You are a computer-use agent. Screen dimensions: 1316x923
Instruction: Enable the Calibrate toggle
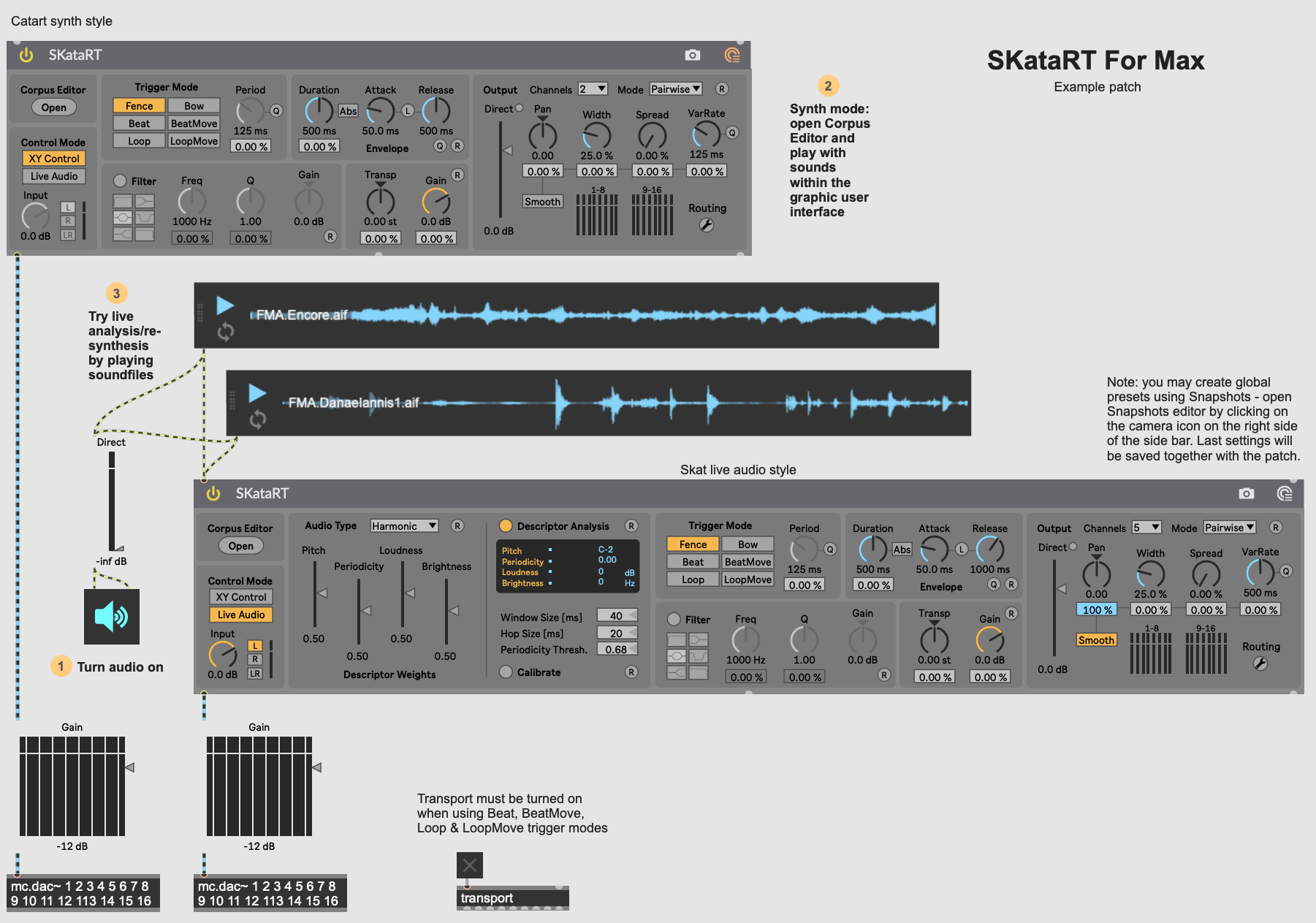[506, 672]
